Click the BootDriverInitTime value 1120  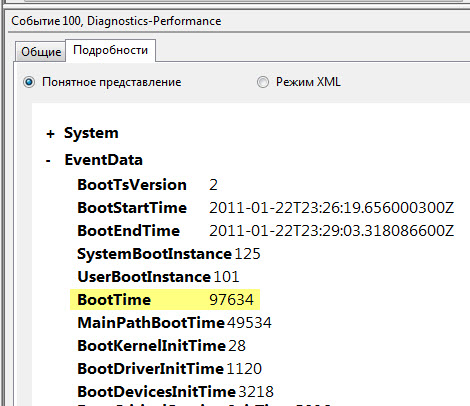(244, 369)
